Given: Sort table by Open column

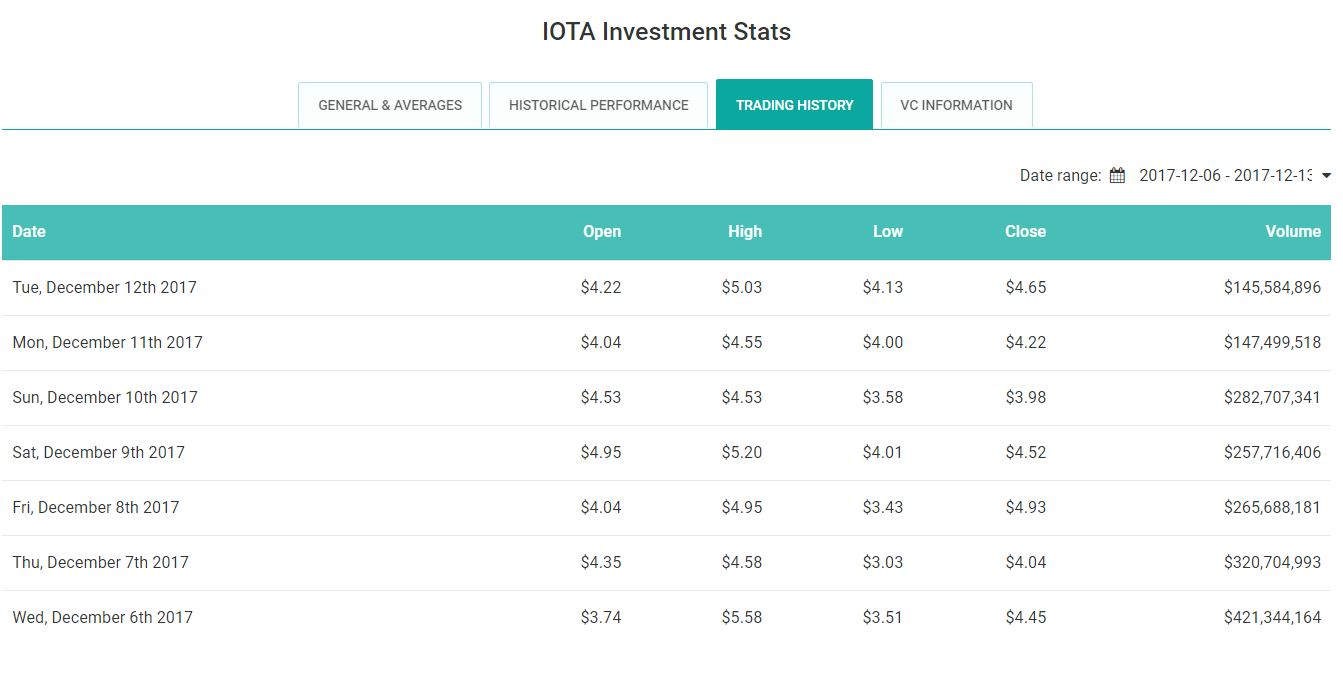Looking at the screenshot, I should coord(601,232).
